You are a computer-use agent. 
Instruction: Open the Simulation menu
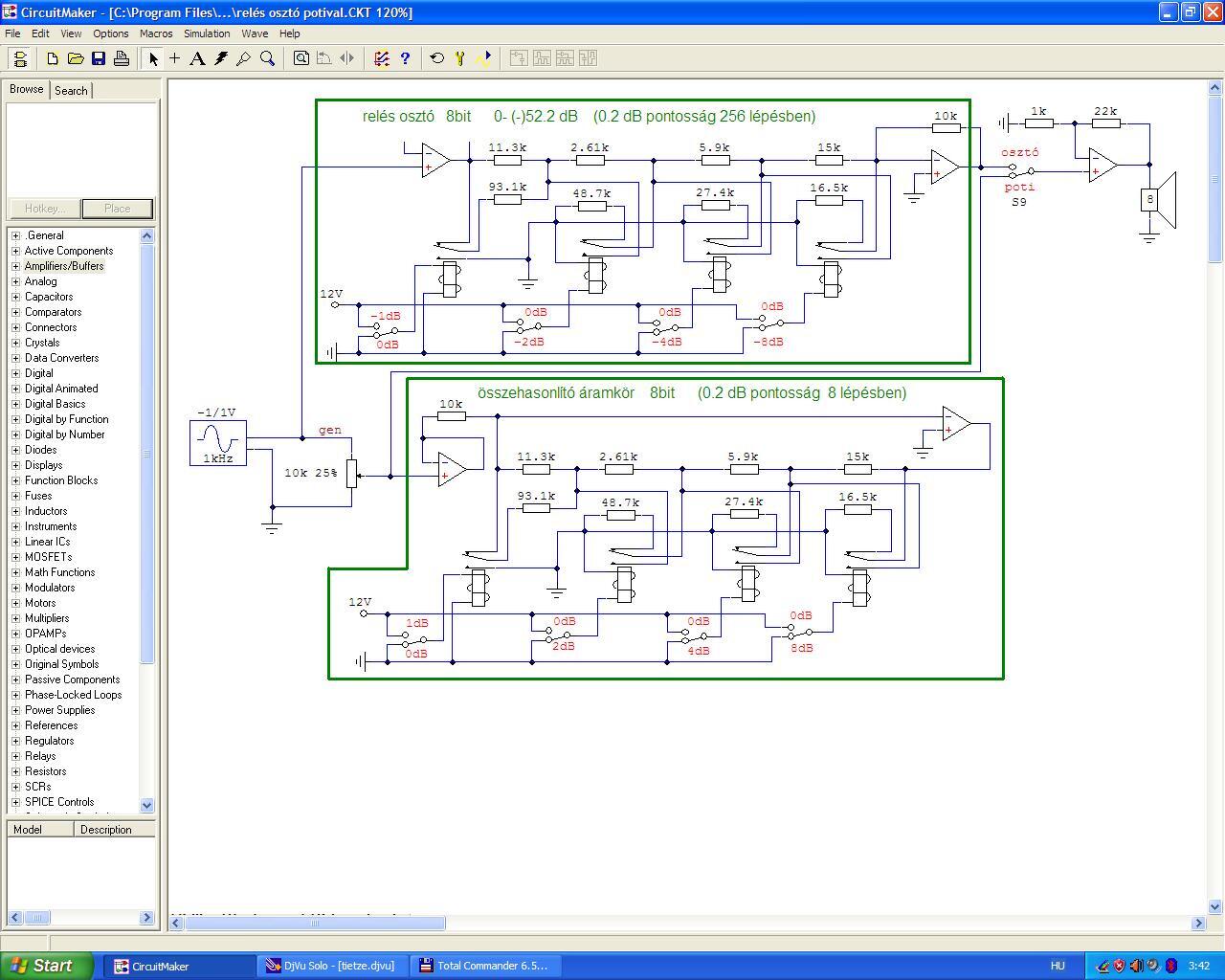pos(207,33)
